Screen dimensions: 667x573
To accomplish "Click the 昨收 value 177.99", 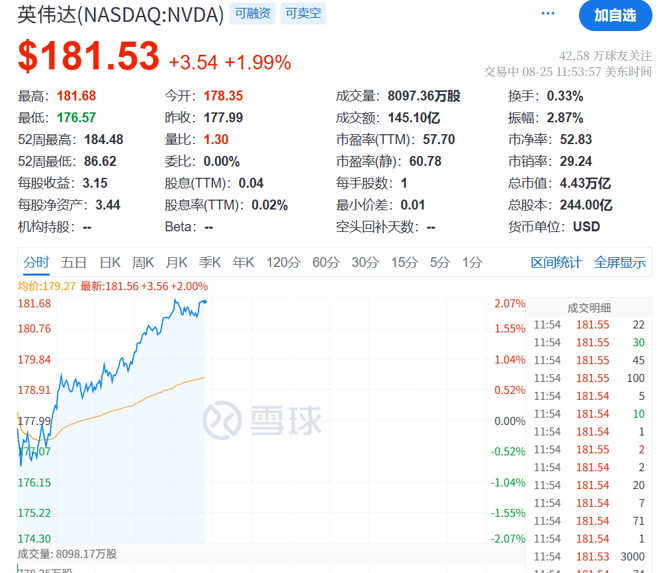I will [x=223, y=117].
